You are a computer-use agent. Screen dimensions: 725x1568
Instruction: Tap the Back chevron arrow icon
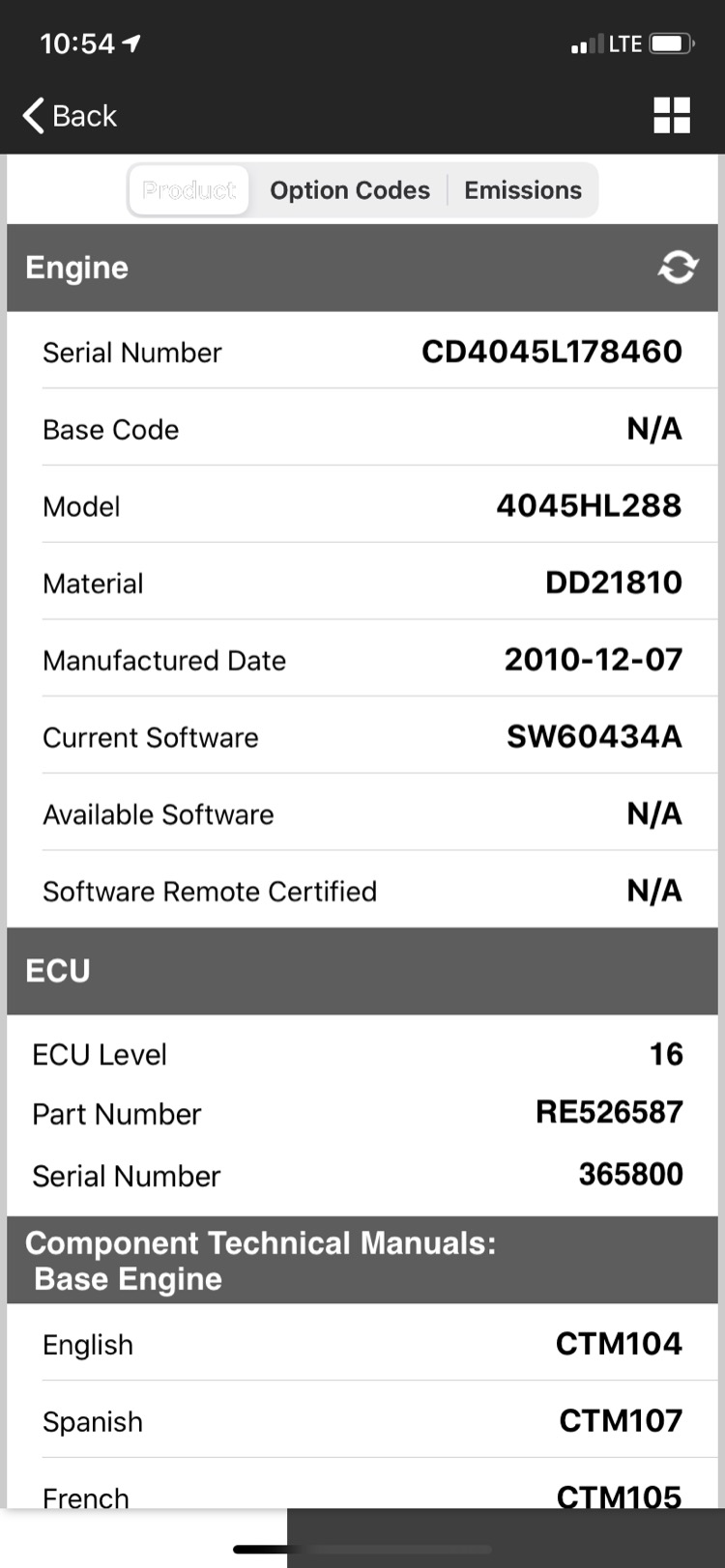point(33,116)
